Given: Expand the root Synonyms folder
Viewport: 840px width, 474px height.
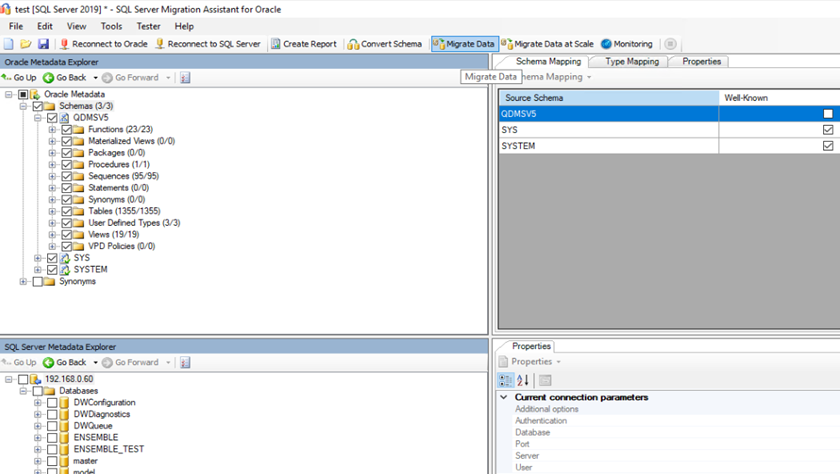Looking at the screenshot, I should [x=23, y=282].
